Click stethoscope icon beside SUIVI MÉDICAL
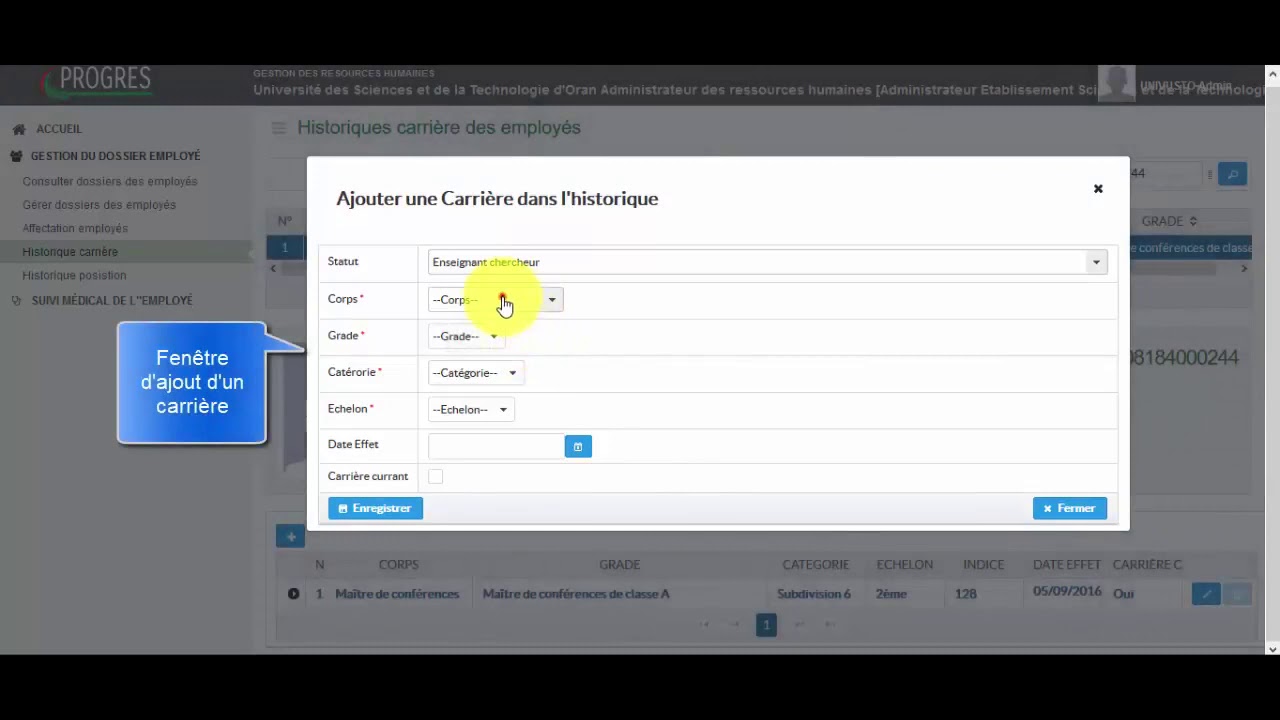This screenshot has height=720, width=1280. tap(16, 300)
